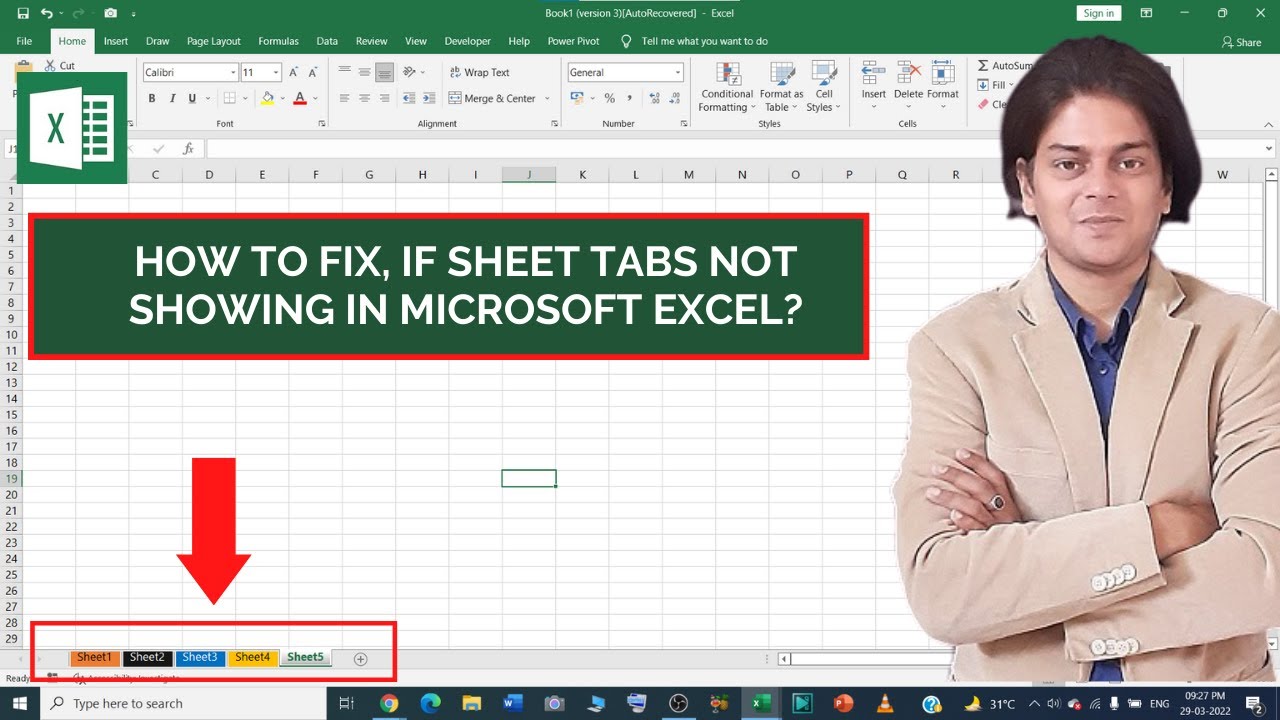Click the Decrease Indent icon
1280x720 pixels.
(x=409, y=99)
